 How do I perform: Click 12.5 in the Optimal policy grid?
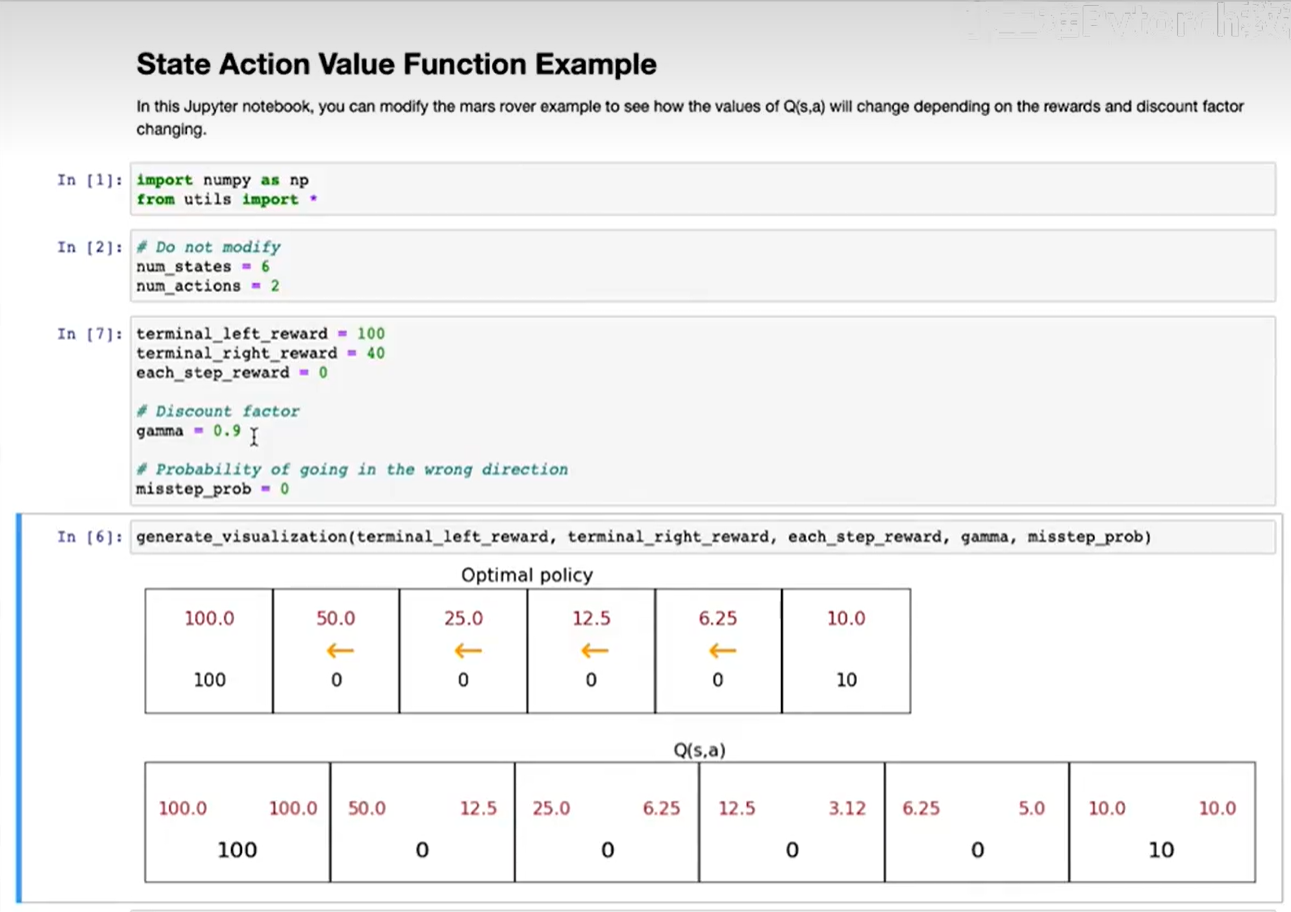591,619
